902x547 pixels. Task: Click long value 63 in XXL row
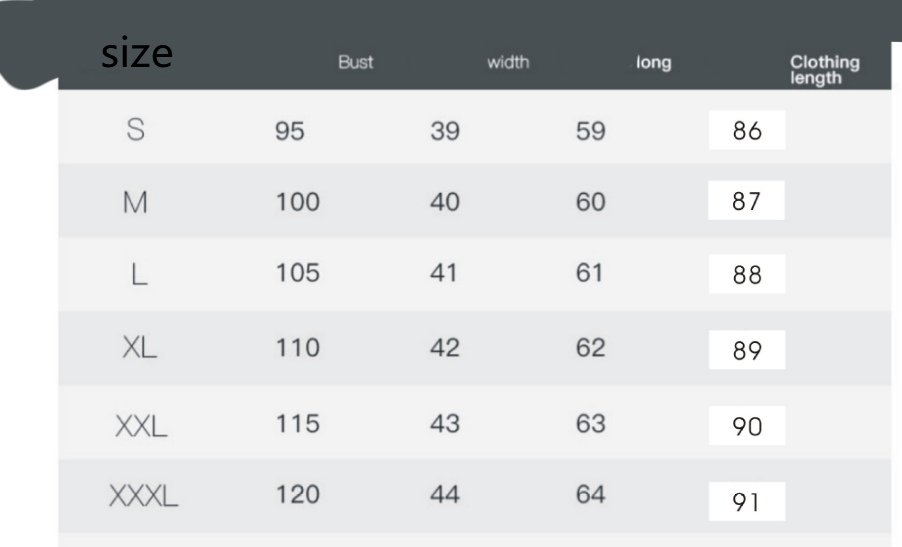pyautogui.click(x=591, y=424)
